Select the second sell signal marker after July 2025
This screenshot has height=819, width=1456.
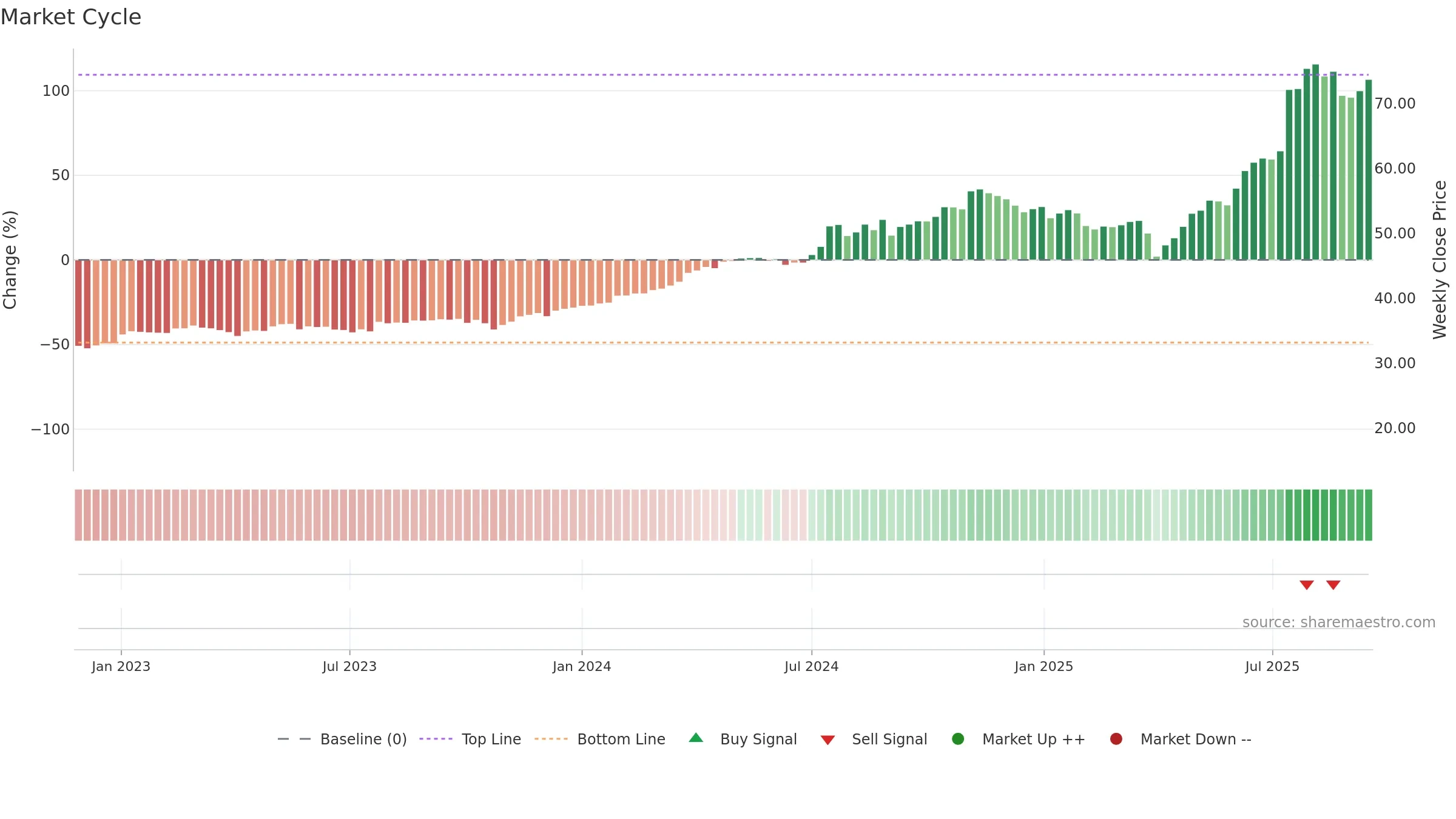click(1333, 585)
